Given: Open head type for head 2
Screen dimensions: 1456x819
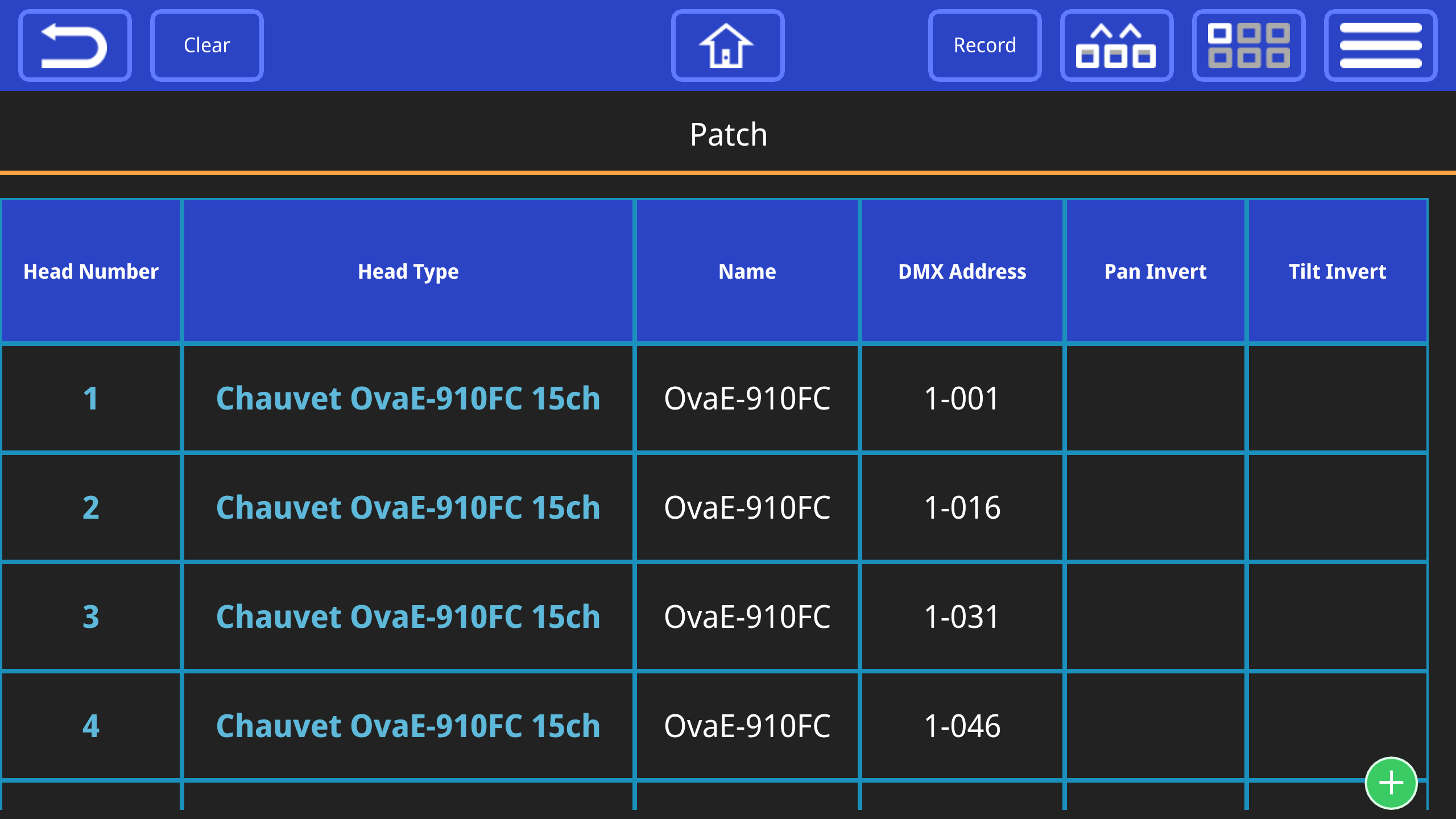Looking at the screenshot, I should click(x=408, y=507).
